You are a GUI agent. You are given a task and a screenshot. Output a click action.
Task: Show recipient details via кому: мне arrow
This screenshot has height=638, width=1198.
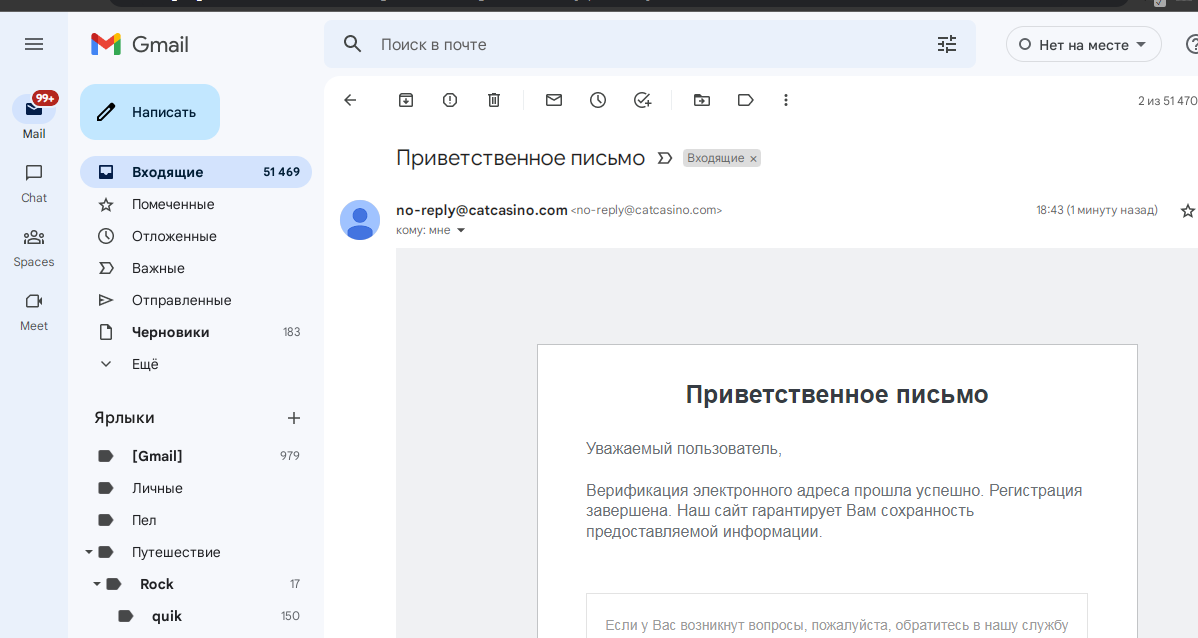pos(460,229)
